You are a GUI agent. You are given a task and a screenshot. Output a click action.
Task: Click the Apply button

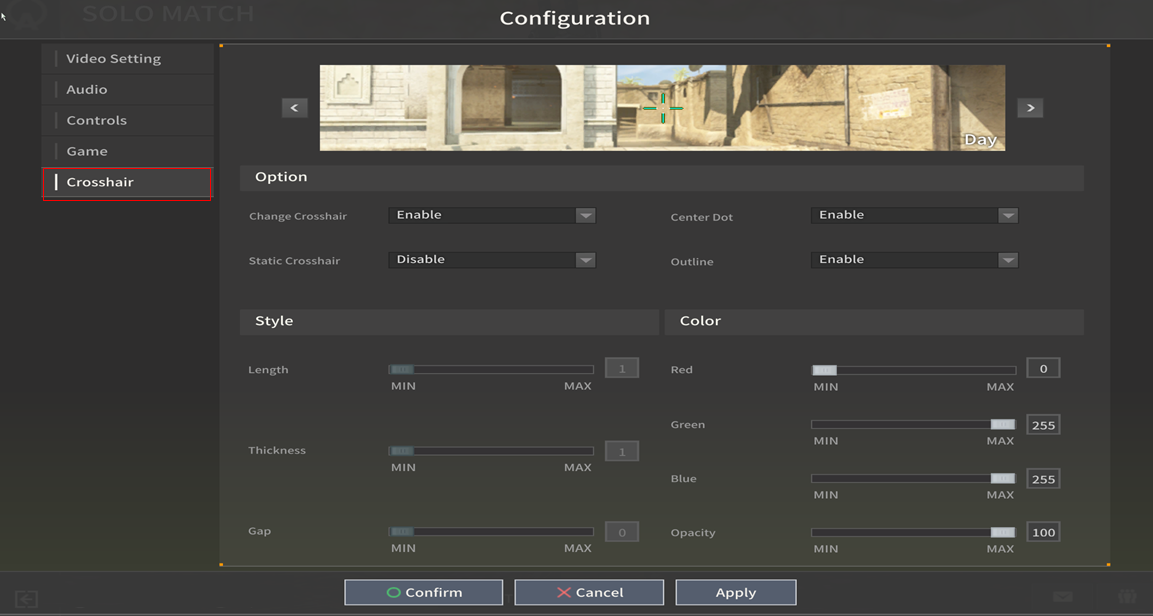click(x=735, y=592)
